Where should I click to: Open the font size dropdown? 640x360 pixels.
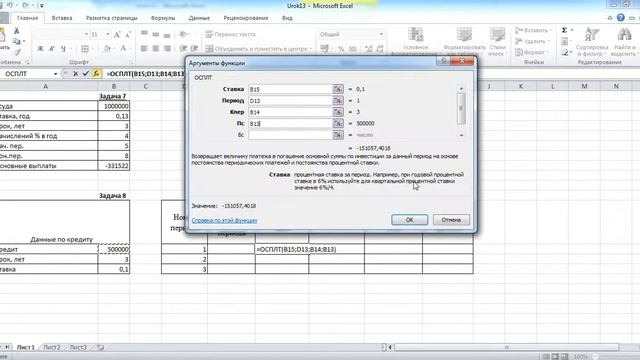coord(108,35)
